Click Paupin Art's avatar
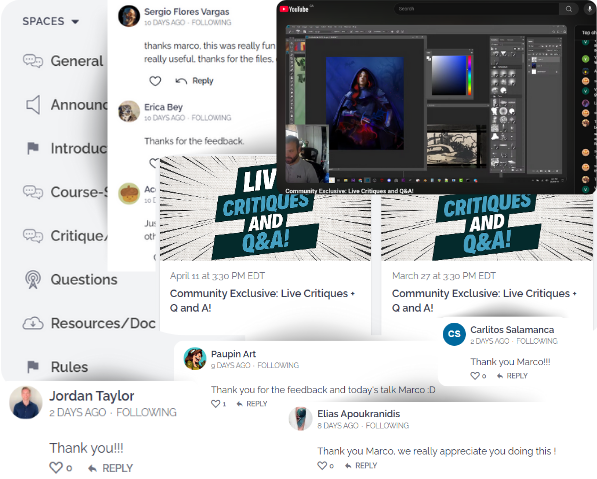This screenshot has height=479, width=597. (195, 358)
